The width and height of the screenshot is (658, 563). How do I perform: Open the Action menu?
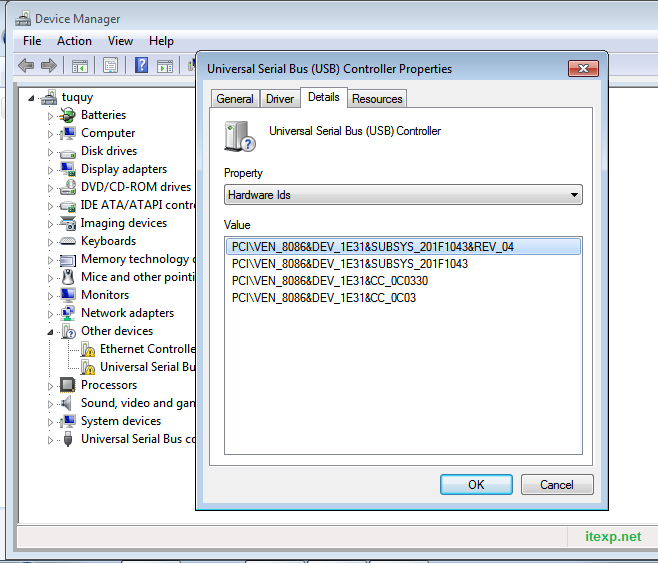(x=74, y=41)
